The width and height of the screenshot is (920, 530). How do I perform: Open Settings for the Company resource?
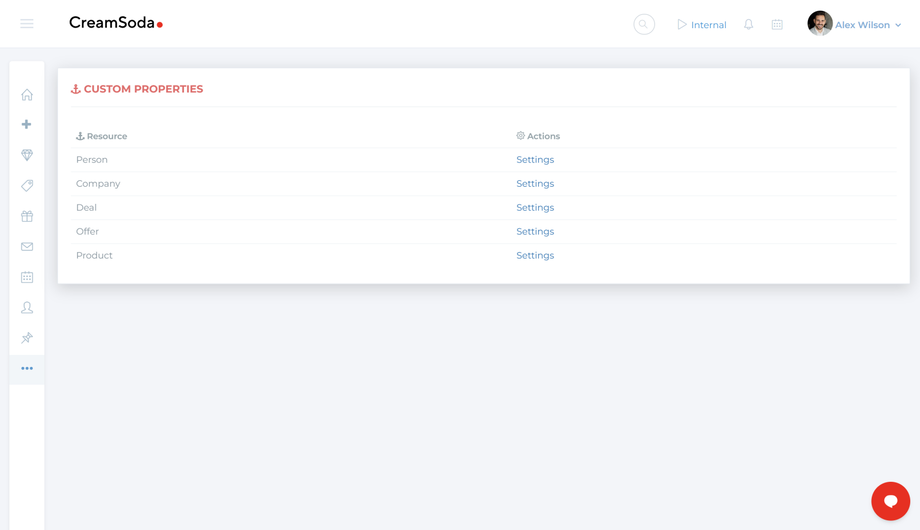(x=535, y=184)
